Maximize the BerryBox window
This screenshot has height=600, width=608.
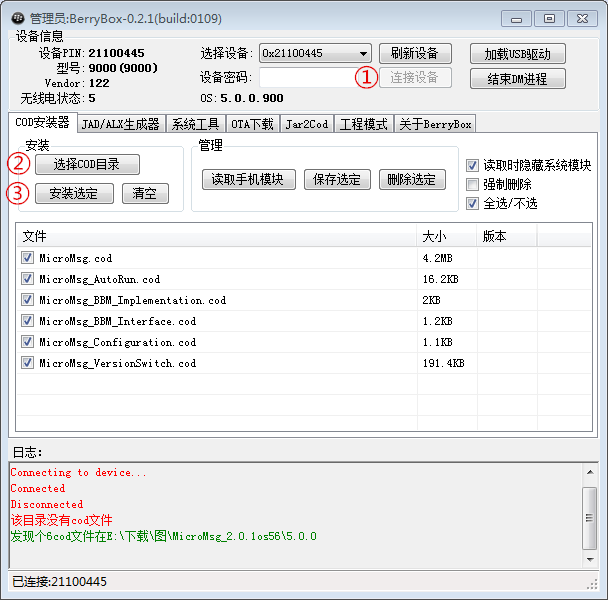click(x=549, y=19)
